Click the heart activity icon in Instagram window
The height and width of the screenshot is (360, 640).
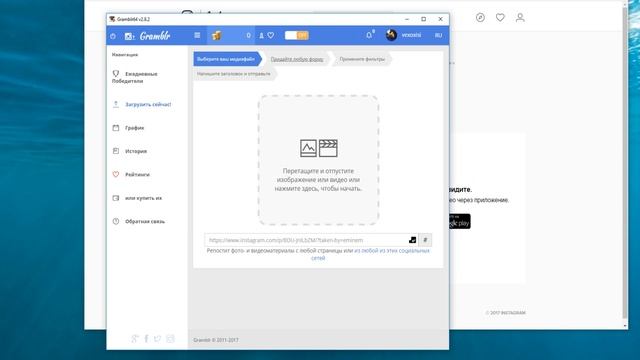click(500, 18)
